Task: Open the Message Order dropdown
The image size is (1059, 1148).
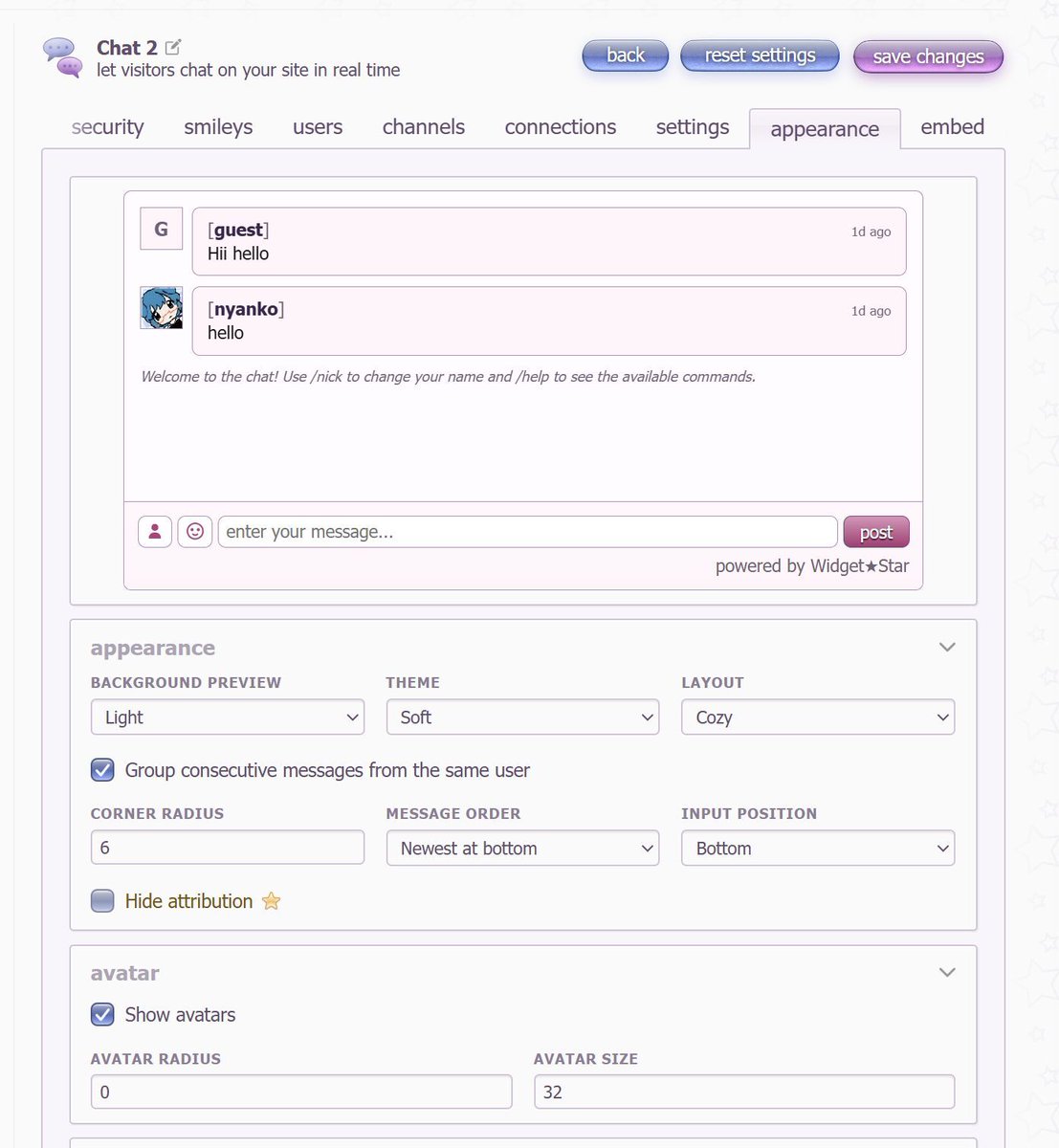Action: [x=522, y=849]
